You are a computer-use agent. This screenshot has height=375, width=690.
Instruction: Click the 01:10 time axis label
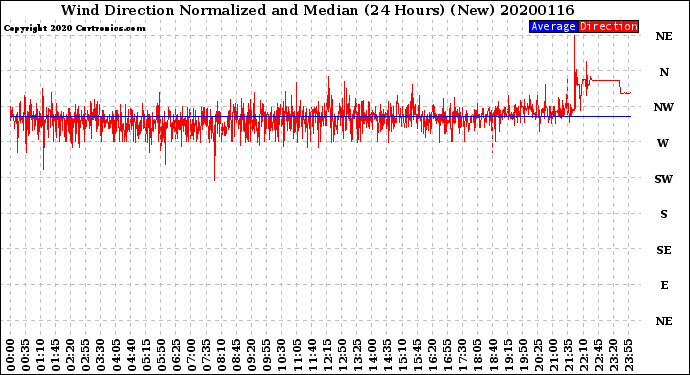pos(40,355)
